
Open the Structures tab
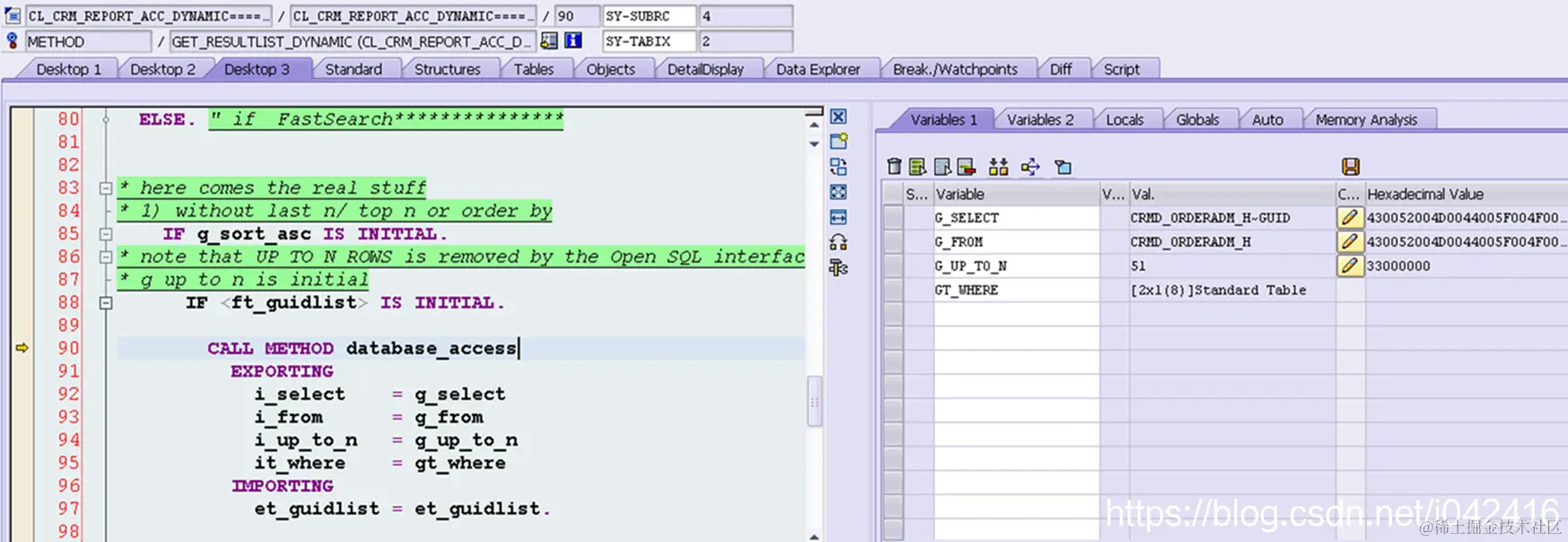(447, 69)
